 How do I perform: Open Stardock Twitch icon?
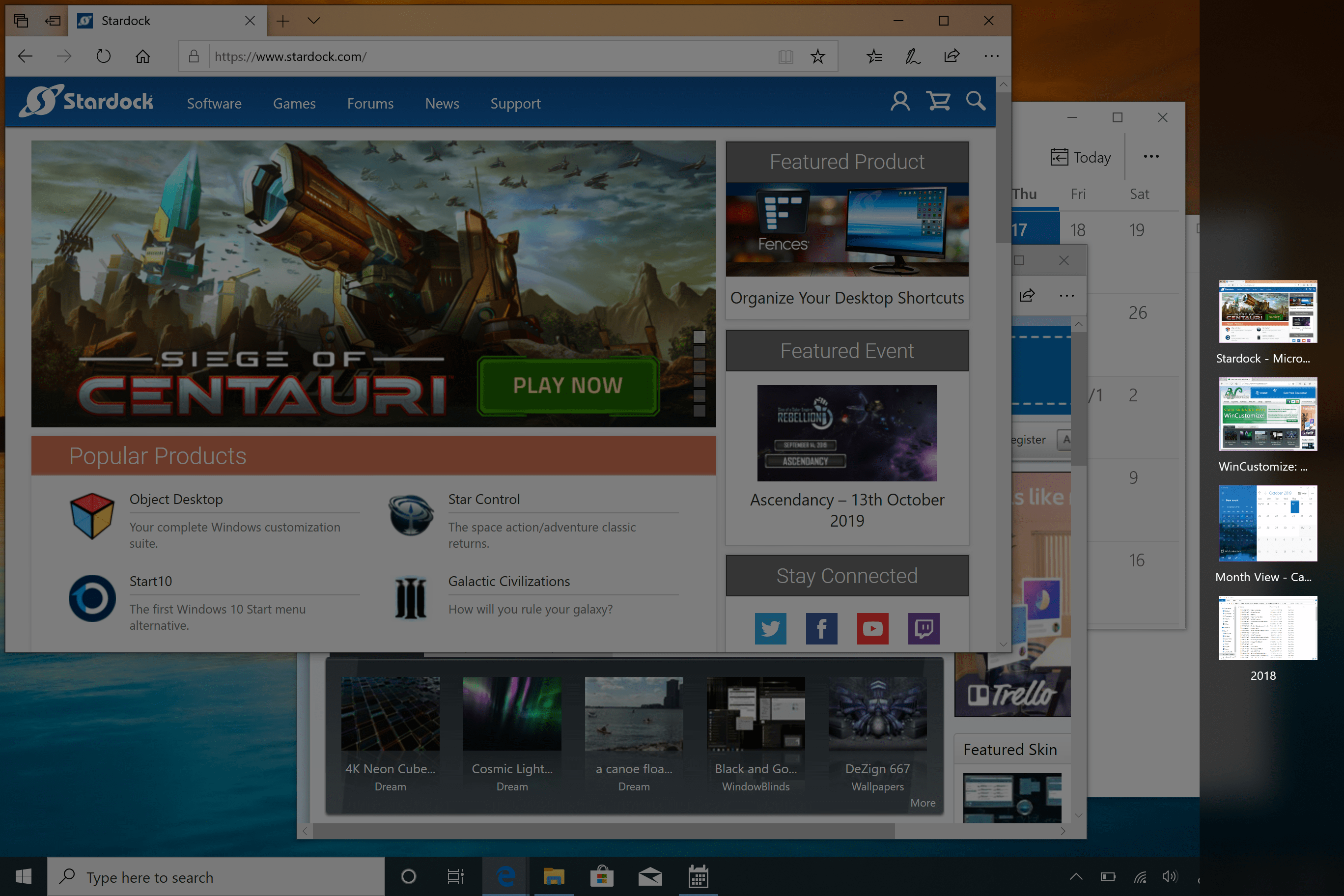tap(924, 629)
